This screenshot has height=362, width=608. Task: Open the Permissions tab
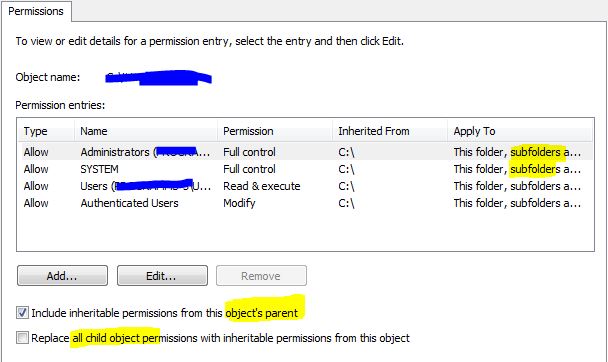(36, 12)
